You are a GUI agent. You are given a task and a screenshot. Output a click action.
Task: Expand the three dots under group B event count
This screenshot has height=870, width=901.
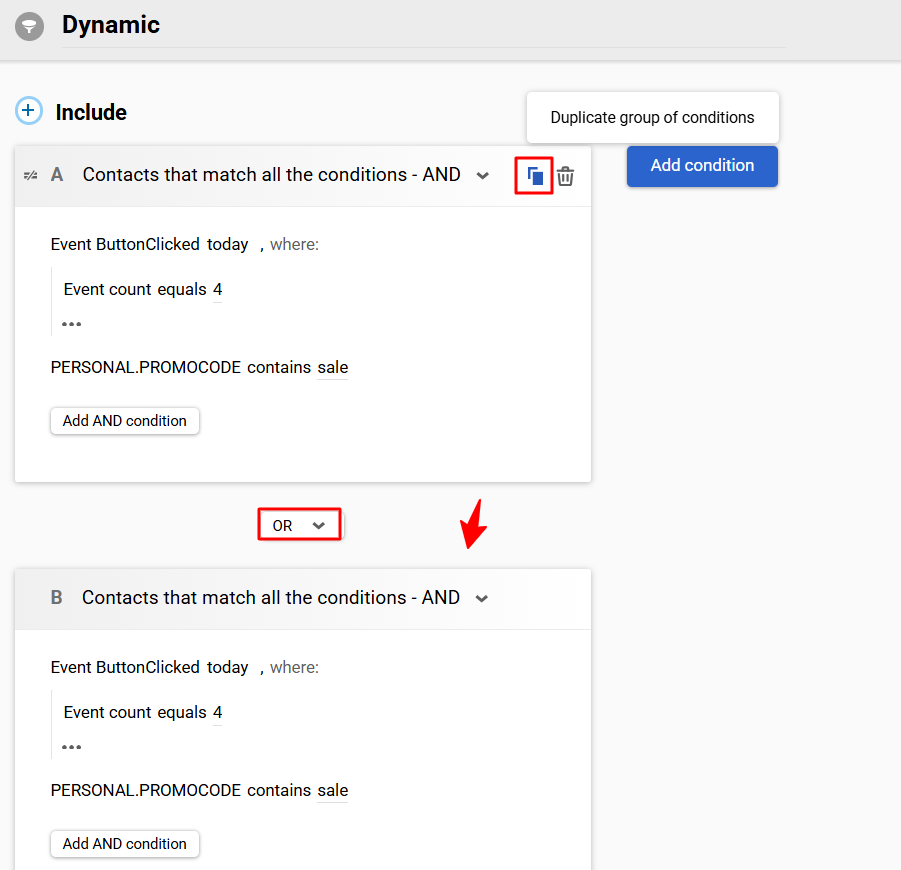(x=71, y=747)
